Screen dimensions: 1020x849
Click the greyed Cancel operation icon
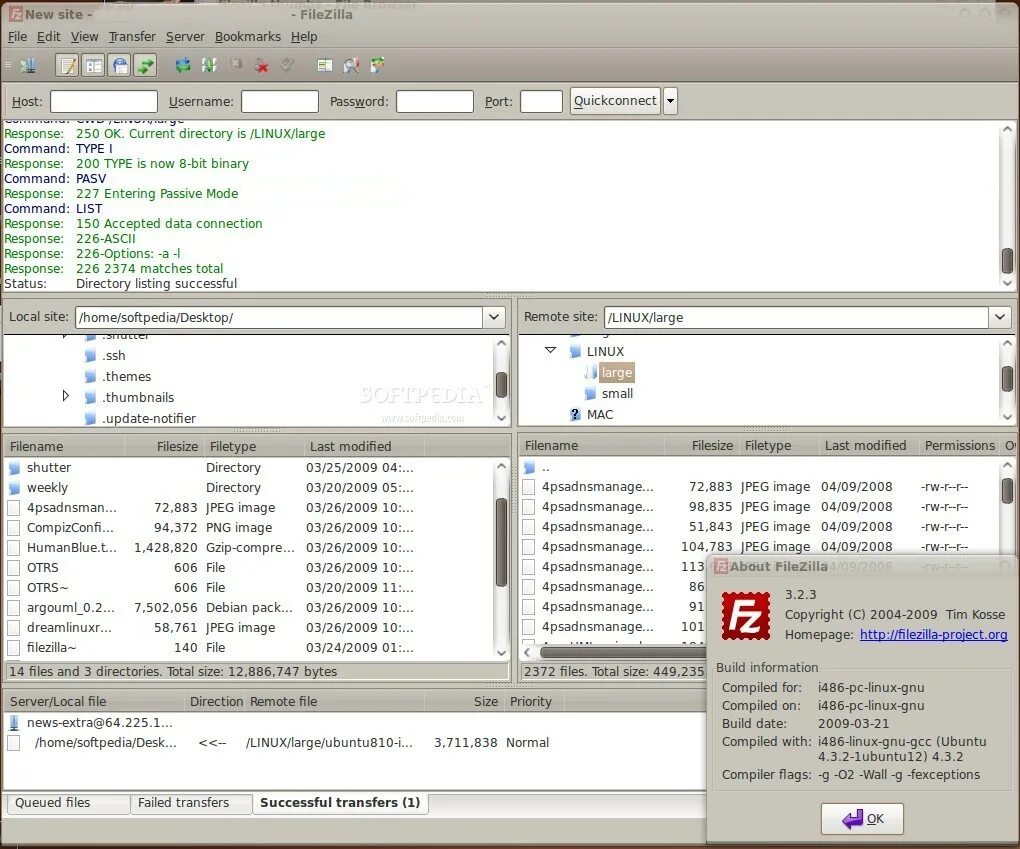(235, 64)
